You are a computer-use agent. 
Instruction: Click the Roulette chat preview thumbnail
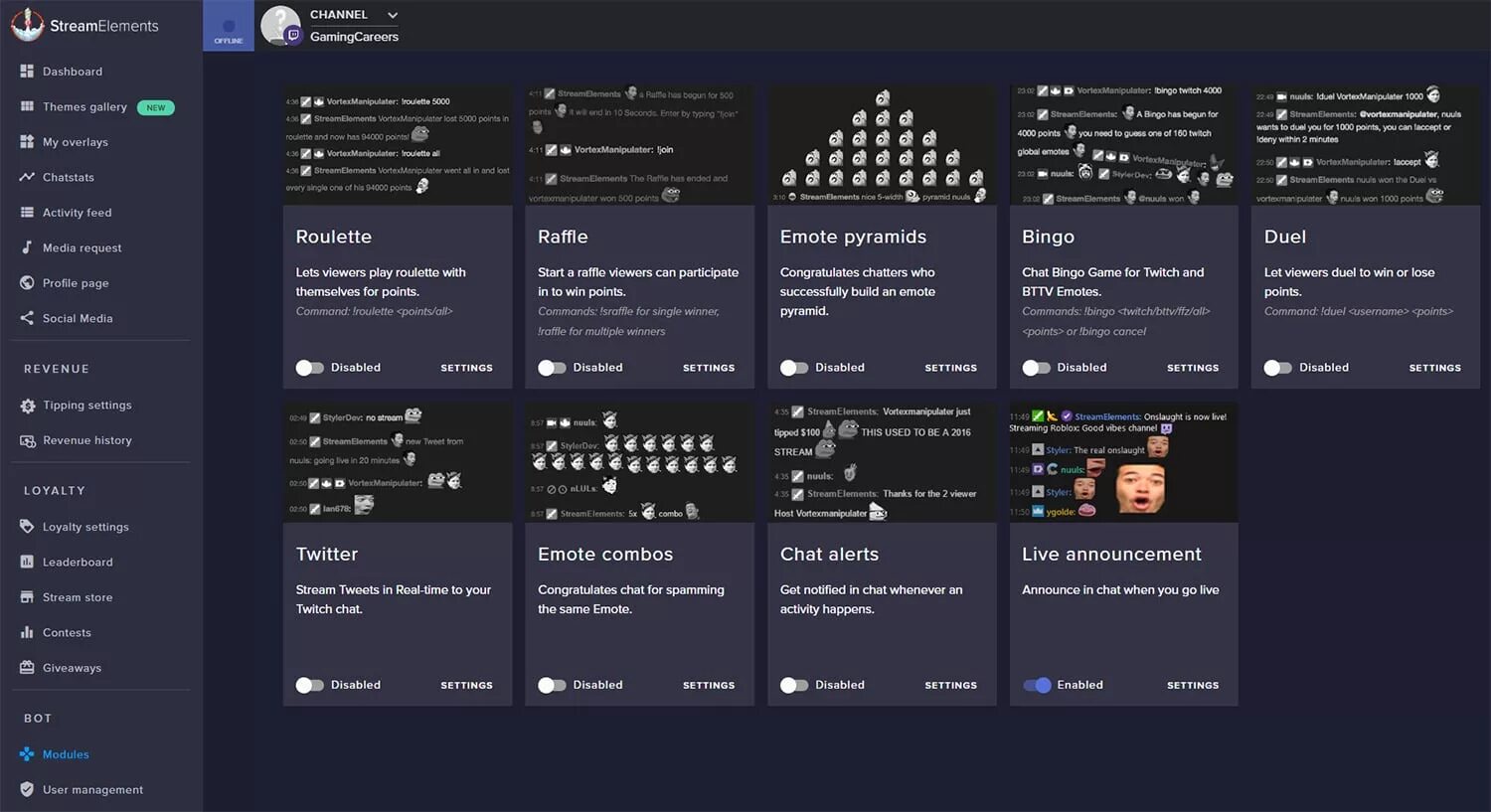coord(398,145)
